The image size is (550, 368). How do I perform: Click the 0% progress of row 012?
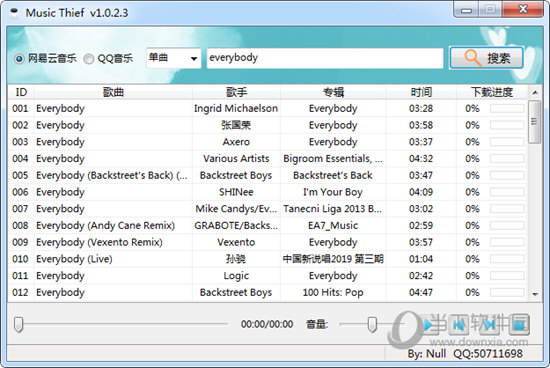tap(472, 293)
